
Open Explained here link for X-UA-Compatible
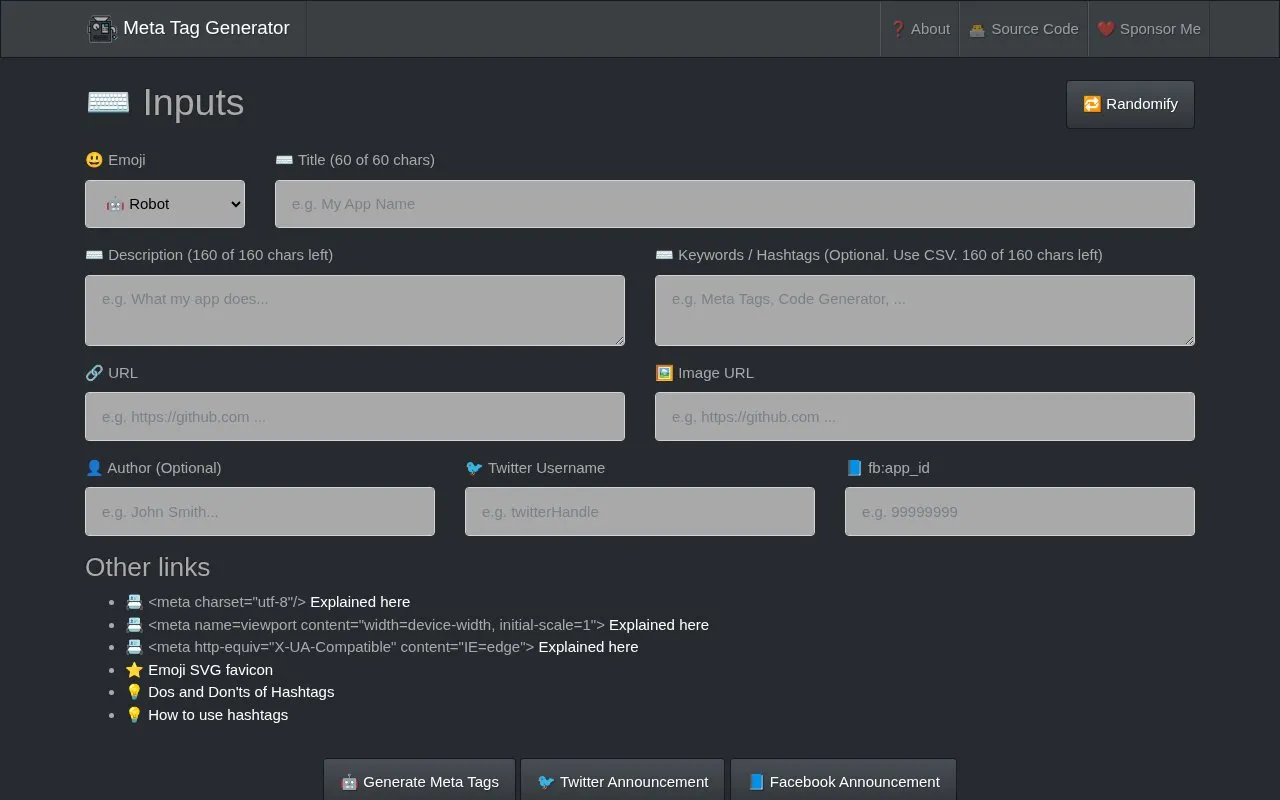point(588,647)
